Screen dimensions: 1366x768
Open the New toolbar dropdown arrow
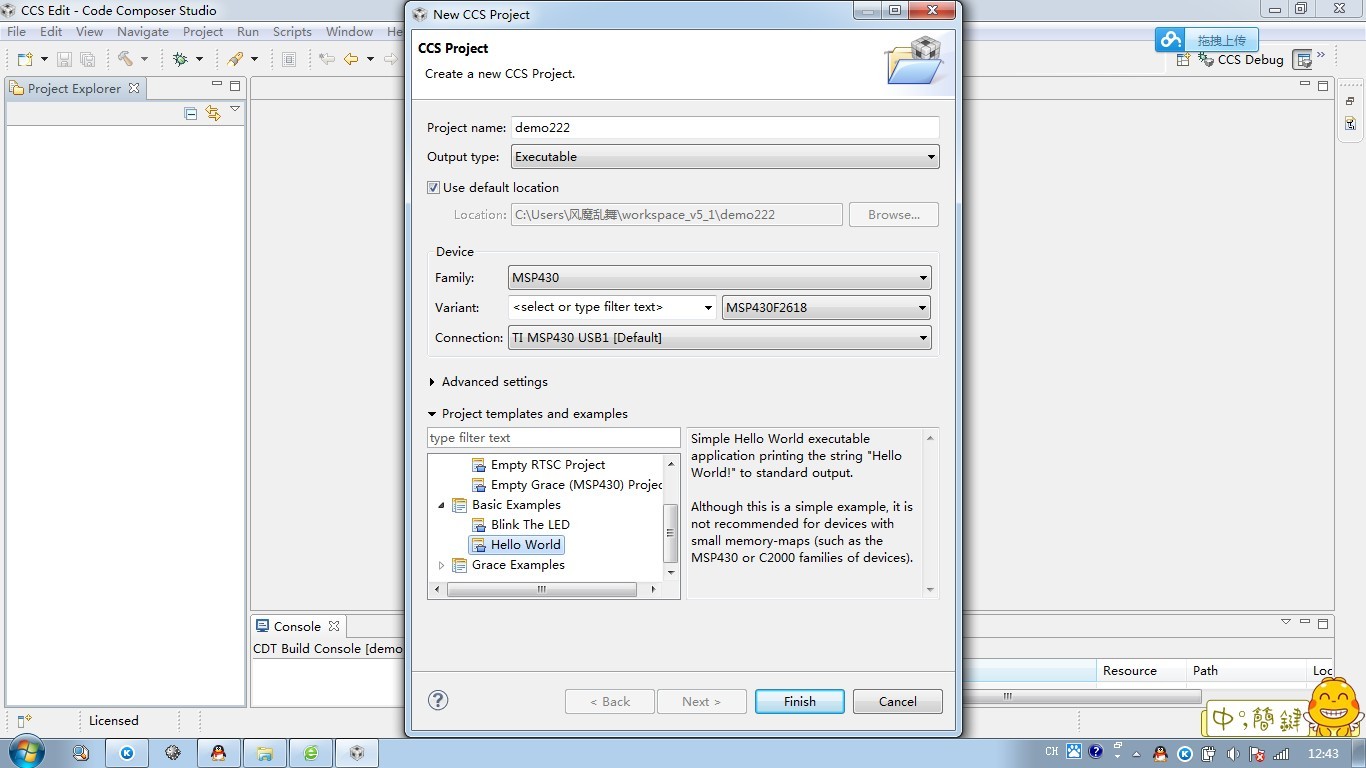tap(44, 59)
